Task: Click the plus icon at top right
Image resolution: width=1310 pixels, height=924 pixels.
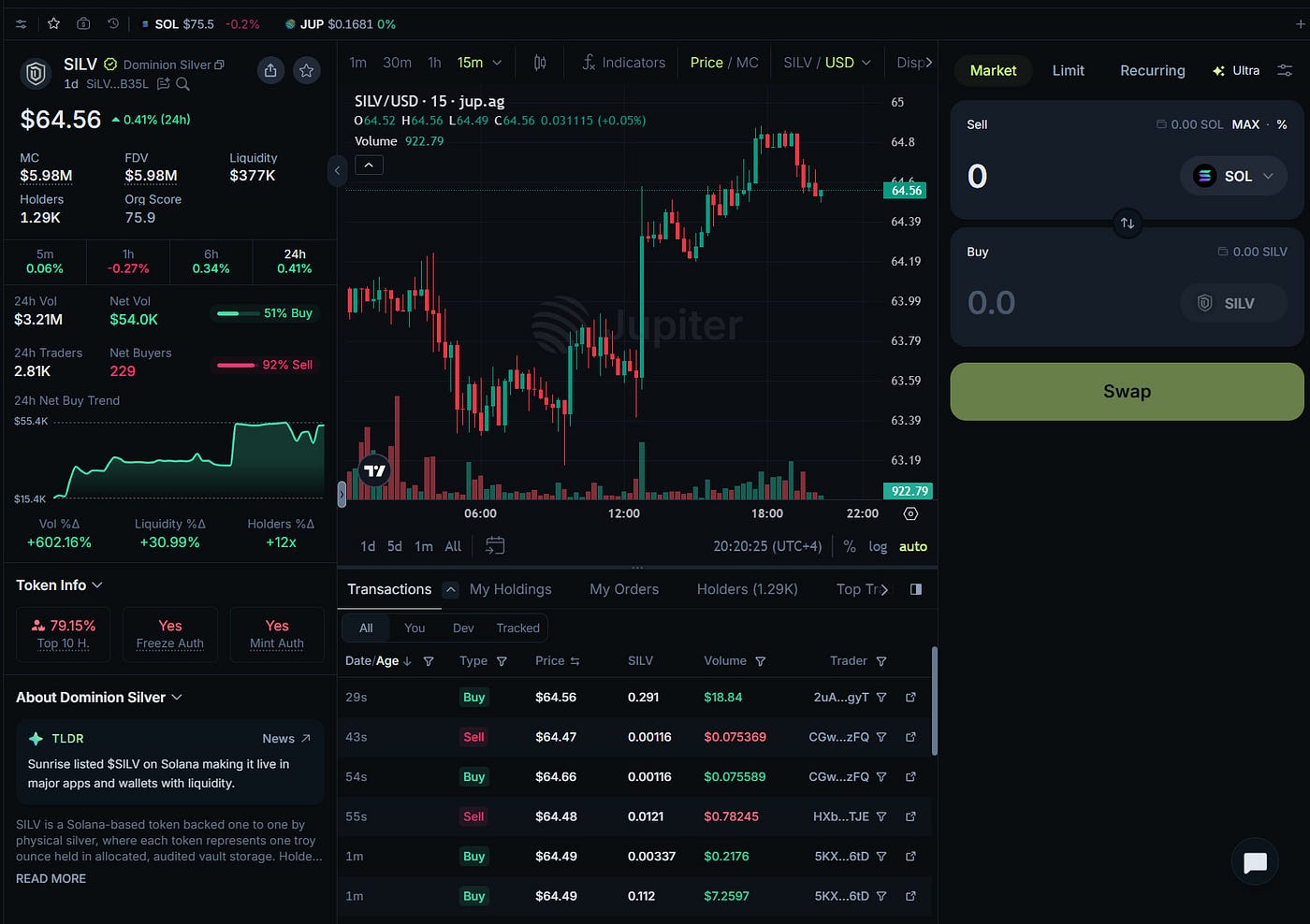Action: [1300, 24]
